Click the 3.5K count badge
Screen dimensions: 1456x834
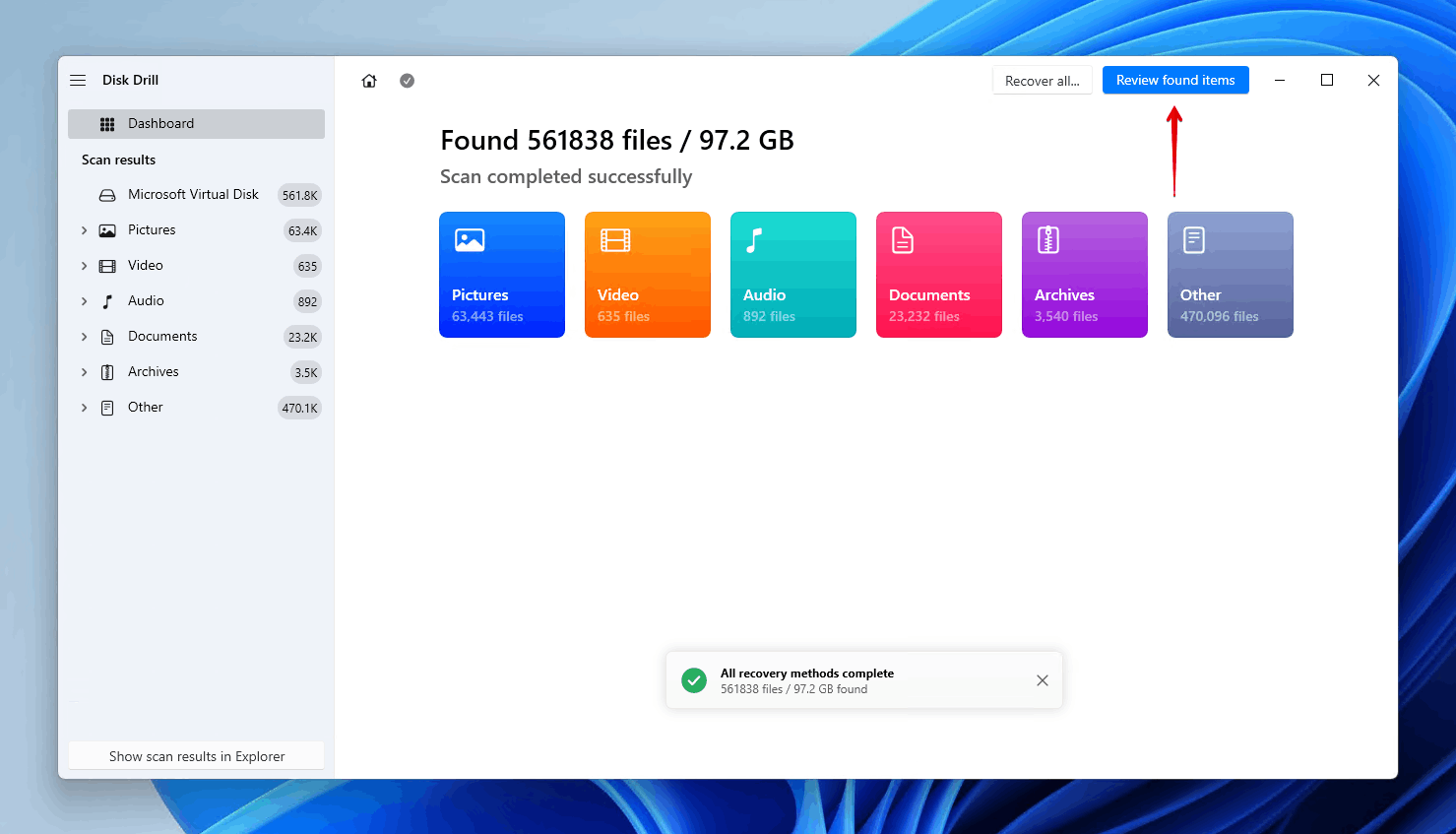306,372
